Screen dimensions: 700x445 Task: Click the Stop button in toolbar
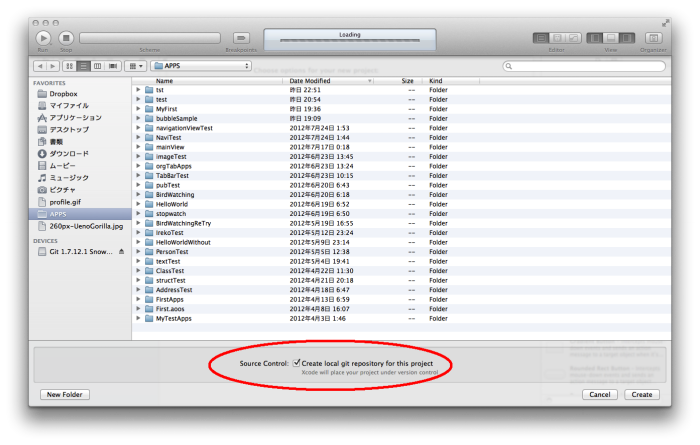[66, 38]
